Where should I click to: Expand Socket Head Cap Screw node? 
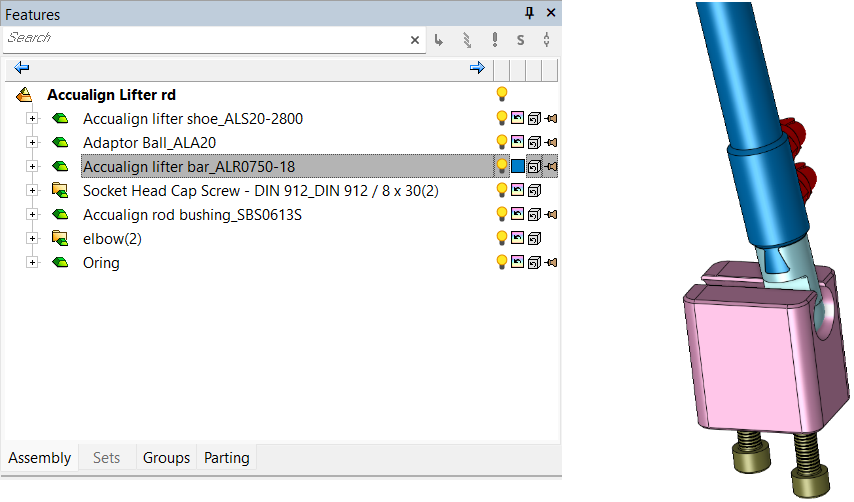tap(33, 190)
